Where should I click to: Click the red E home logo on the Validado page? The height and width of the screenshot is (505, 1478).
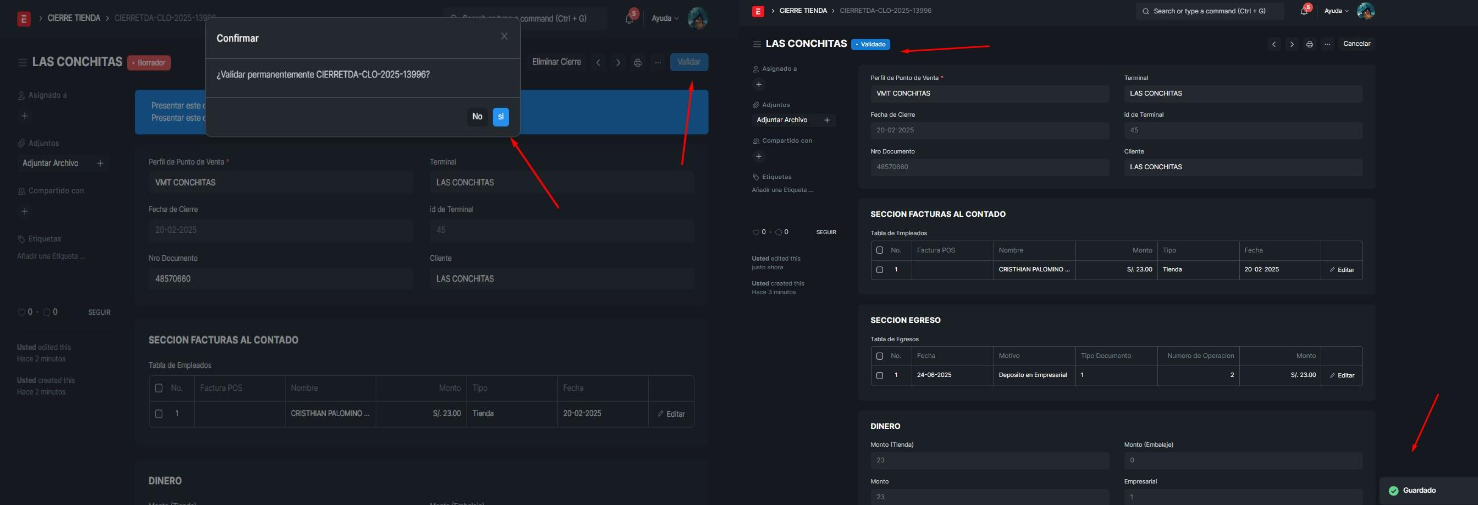(x=758, y=11)
